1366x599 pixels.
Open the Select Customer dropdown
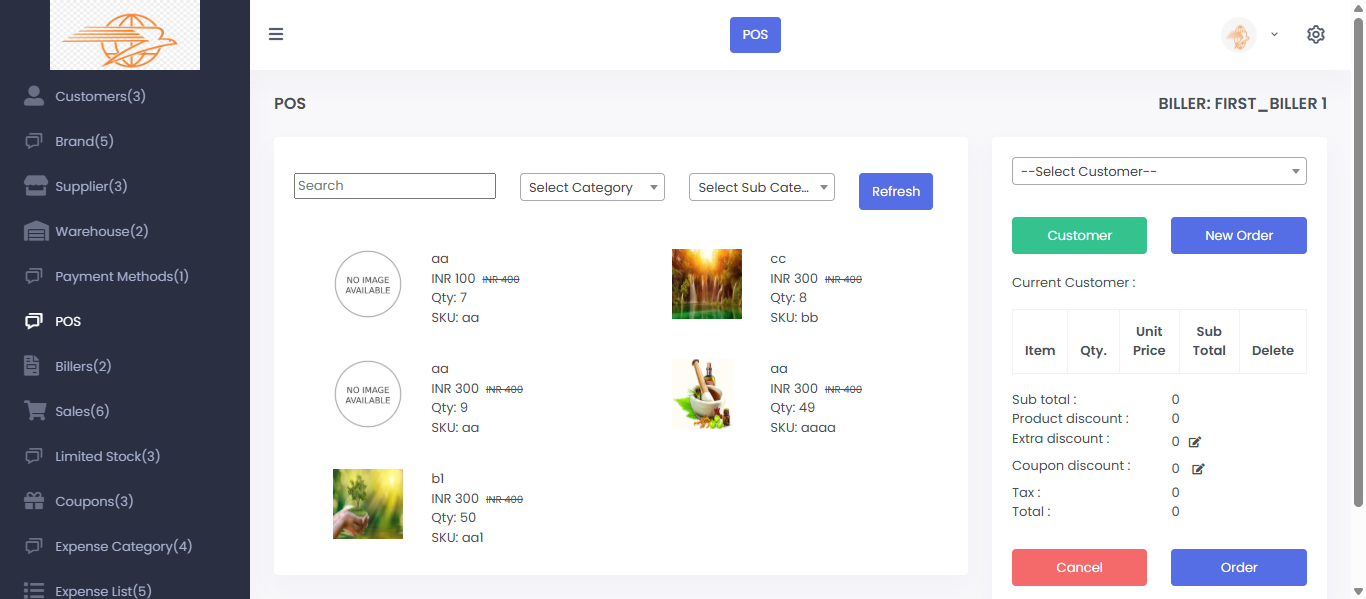click(x=1158, y=171)
